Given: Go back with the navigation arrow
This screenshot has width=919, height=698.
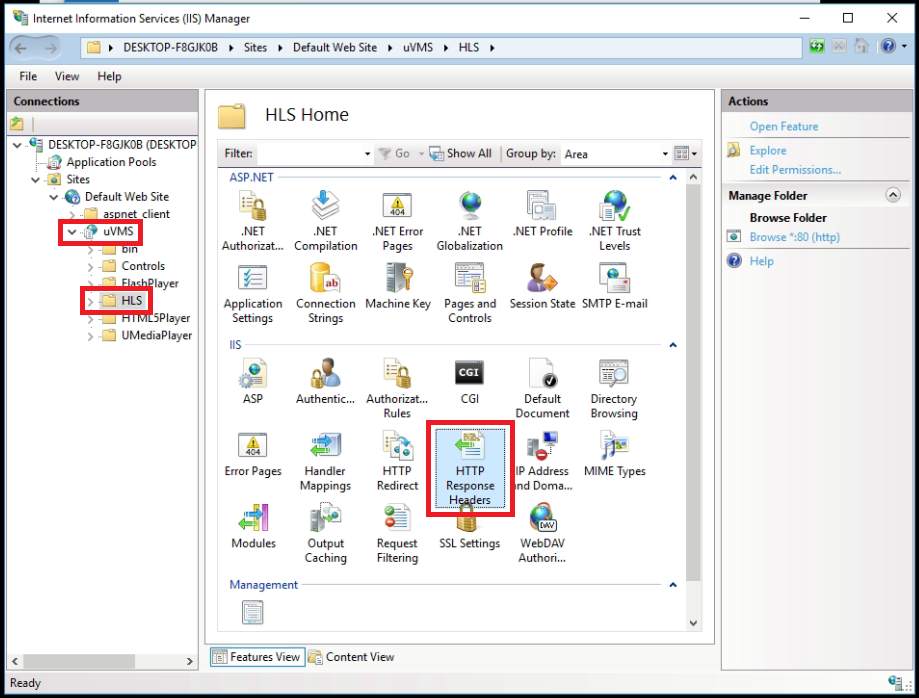Looking at the screenshot, I should click(21, 48).
